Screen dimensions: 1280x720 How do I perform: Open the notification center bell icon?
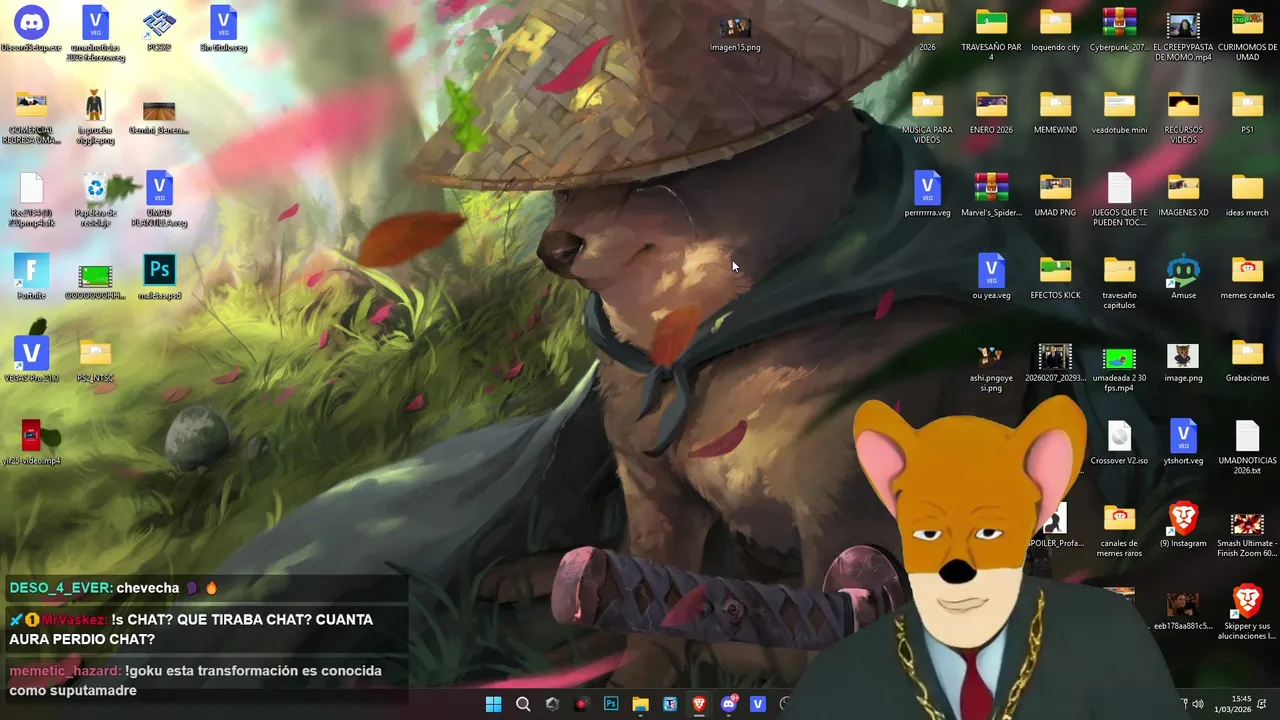click(x=1263, y=704)
